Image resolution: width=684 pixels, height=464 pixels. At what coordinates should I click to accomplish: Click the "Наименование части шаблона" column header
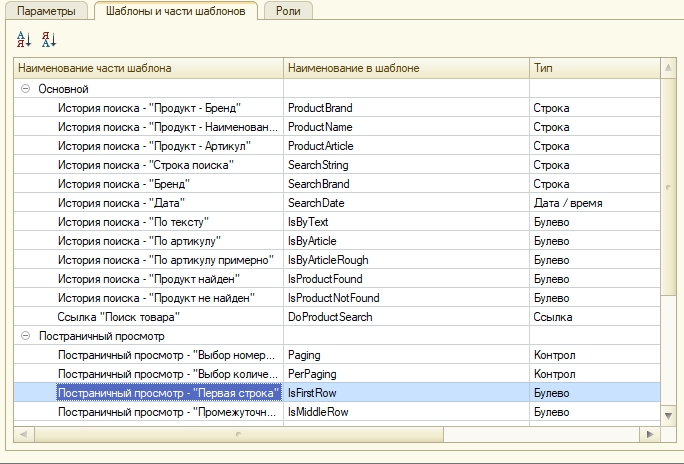(x=148, y=69)
